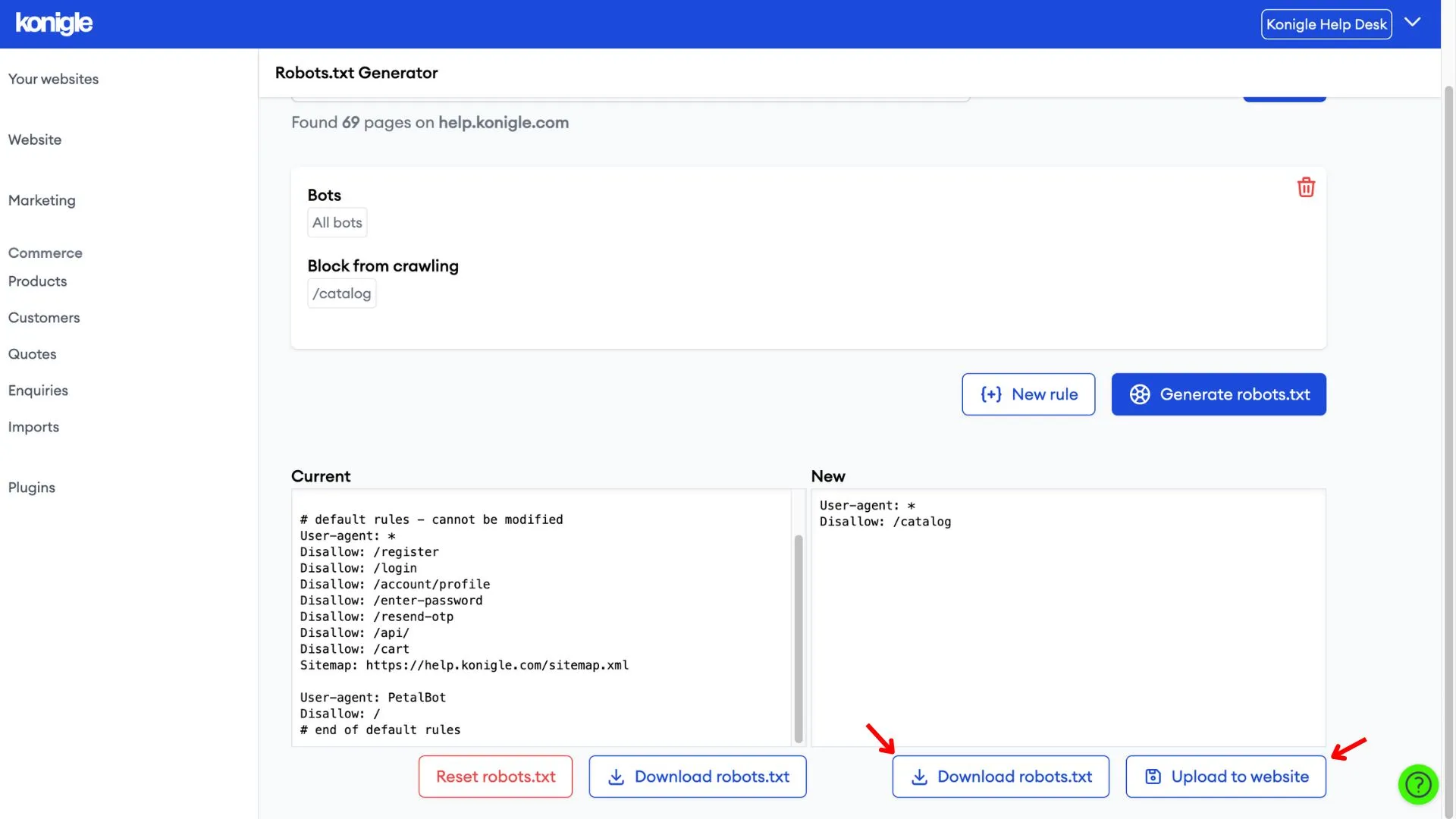This screenshot has width=1456, height=819.
Task: Click the Download robots.txt icon under Current
Action: coord(614,776)
